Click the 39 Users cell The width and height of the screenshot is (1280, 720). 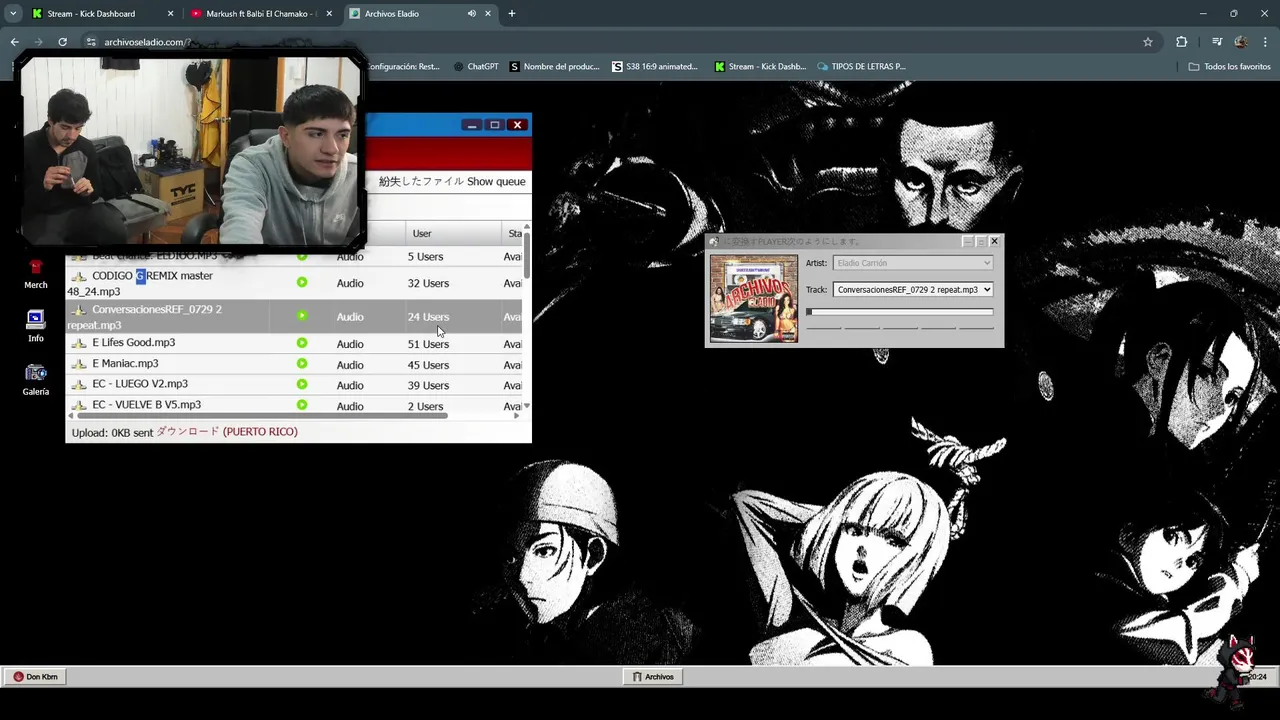[428, 386]
